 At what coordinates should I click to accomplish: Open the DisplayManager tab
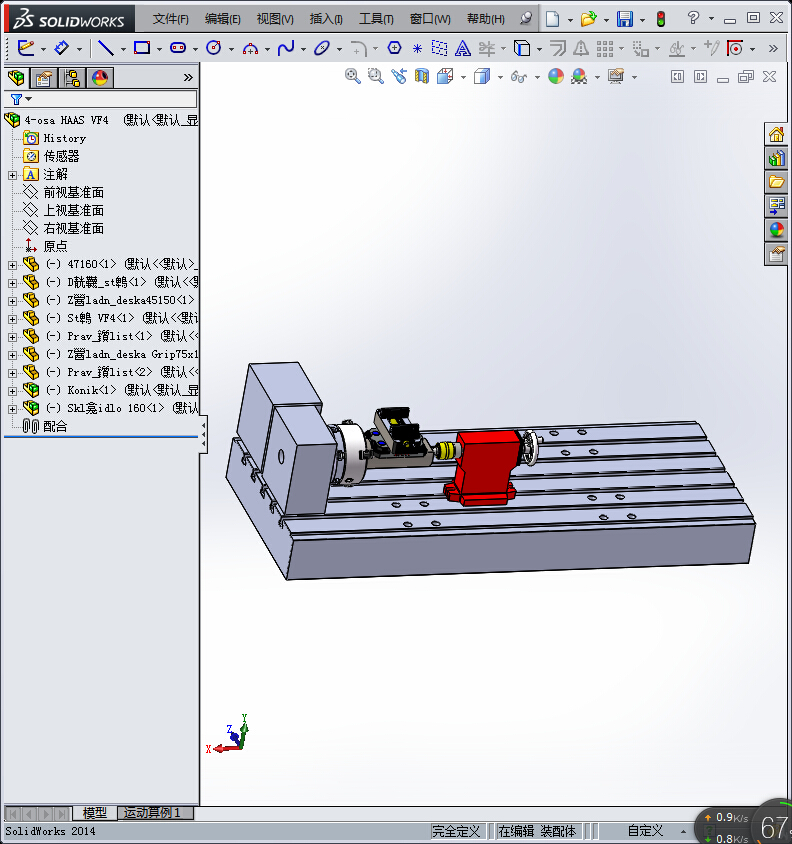click(x=100, y=79)
